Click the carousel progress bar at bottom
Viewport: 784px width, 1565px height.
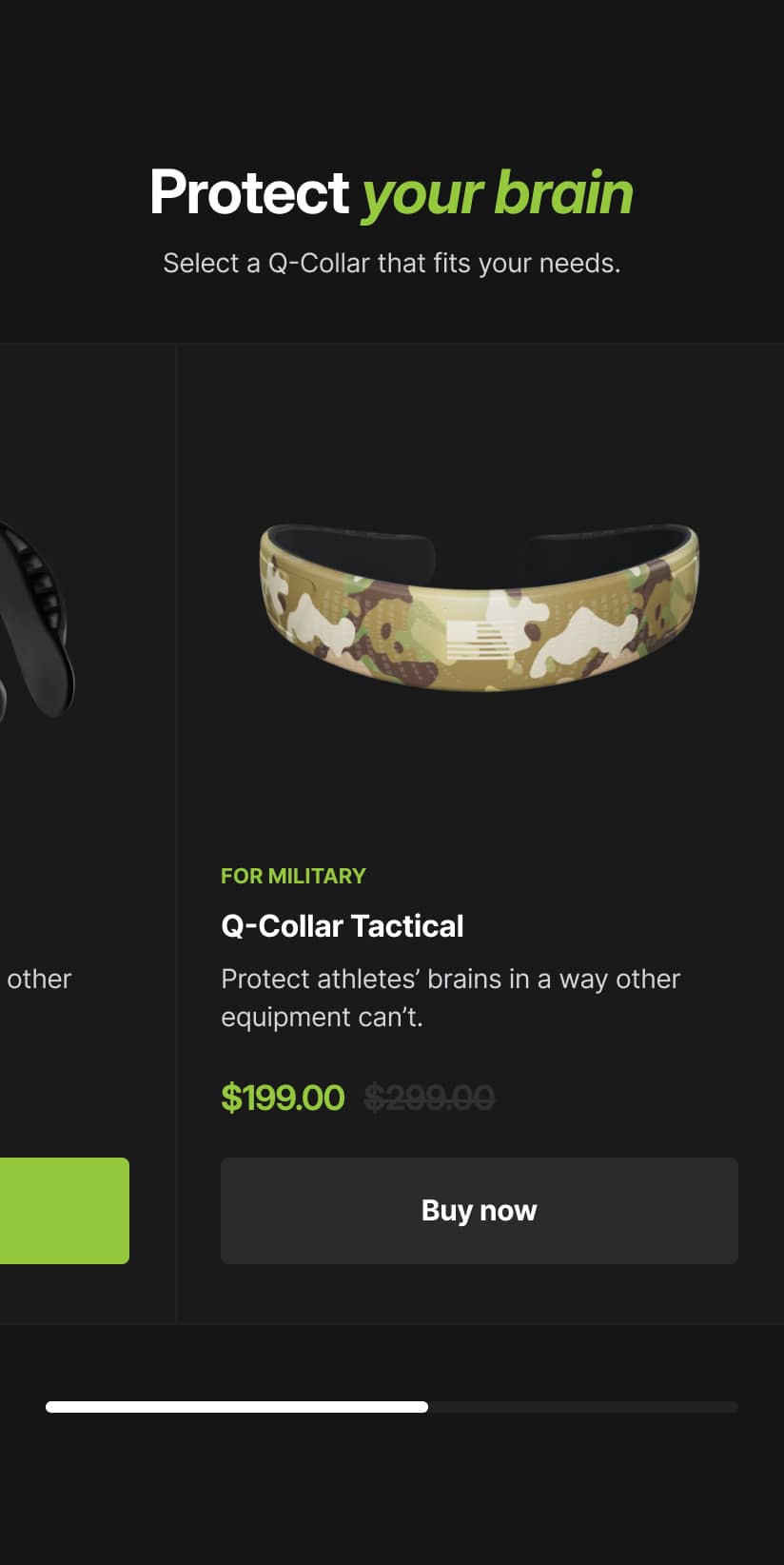(392, 1406)
